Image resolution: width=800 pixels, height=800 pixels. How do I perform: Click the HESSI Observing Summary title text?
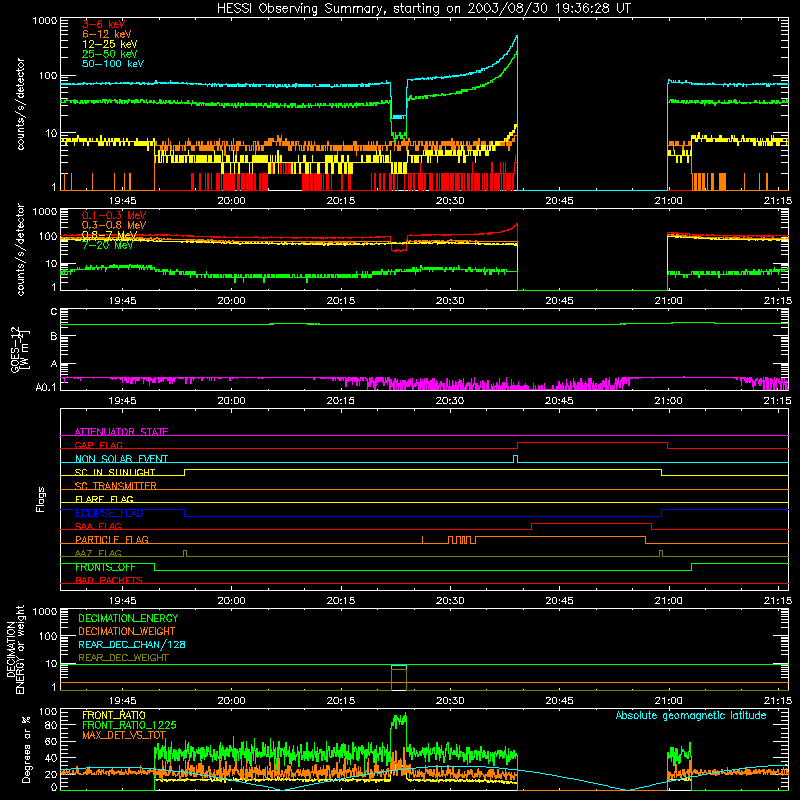pyautogui.click(x=423, y=9)
